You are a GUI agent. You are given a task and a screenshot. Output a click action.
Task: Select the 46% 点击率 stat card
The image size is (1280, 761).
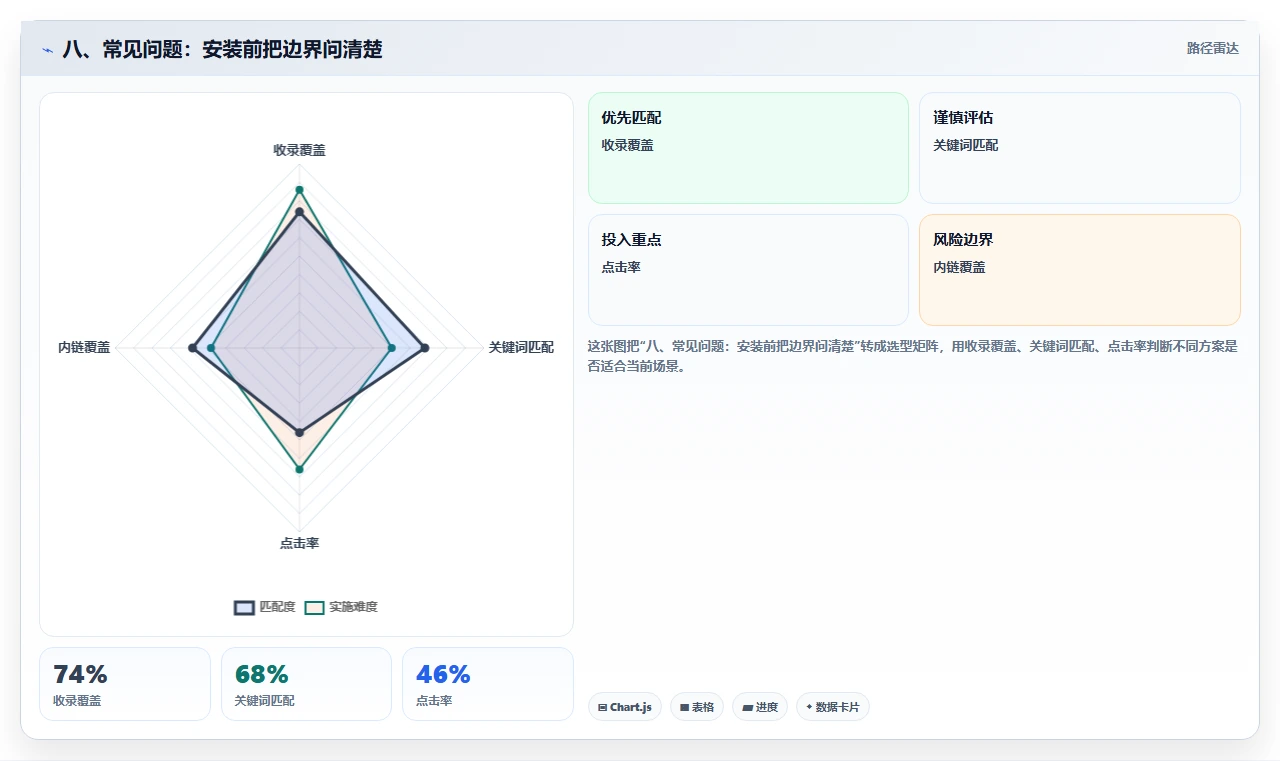click(488, 684)
